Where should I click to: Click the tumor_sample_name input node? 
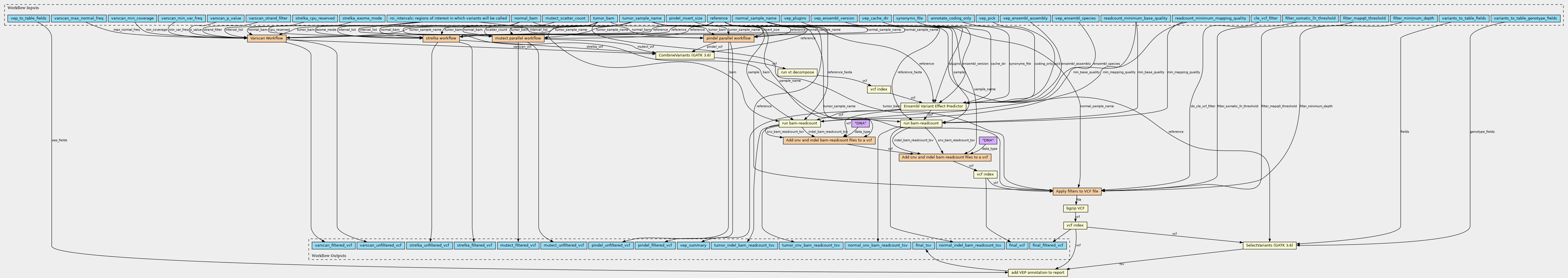tap(641, 18)
